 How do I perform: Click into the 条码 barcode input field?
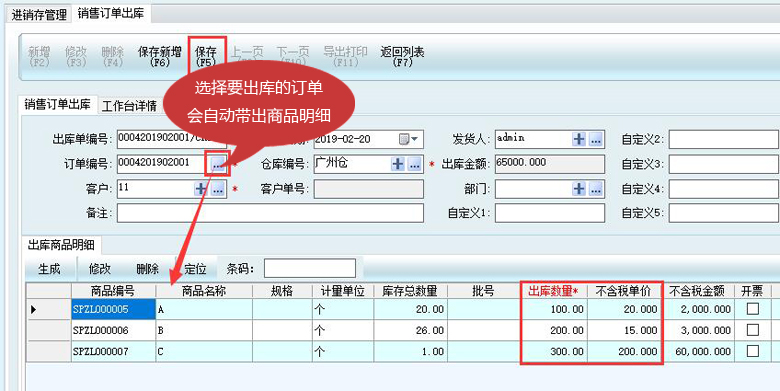(310, 269)
